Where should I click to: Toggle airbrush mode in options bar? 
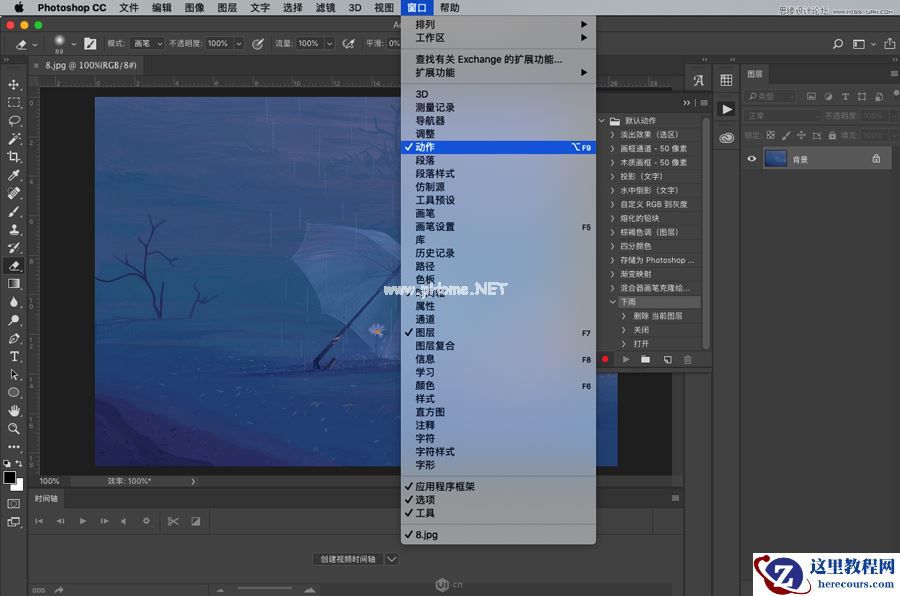pyautogui.click(x=348, y=44)
